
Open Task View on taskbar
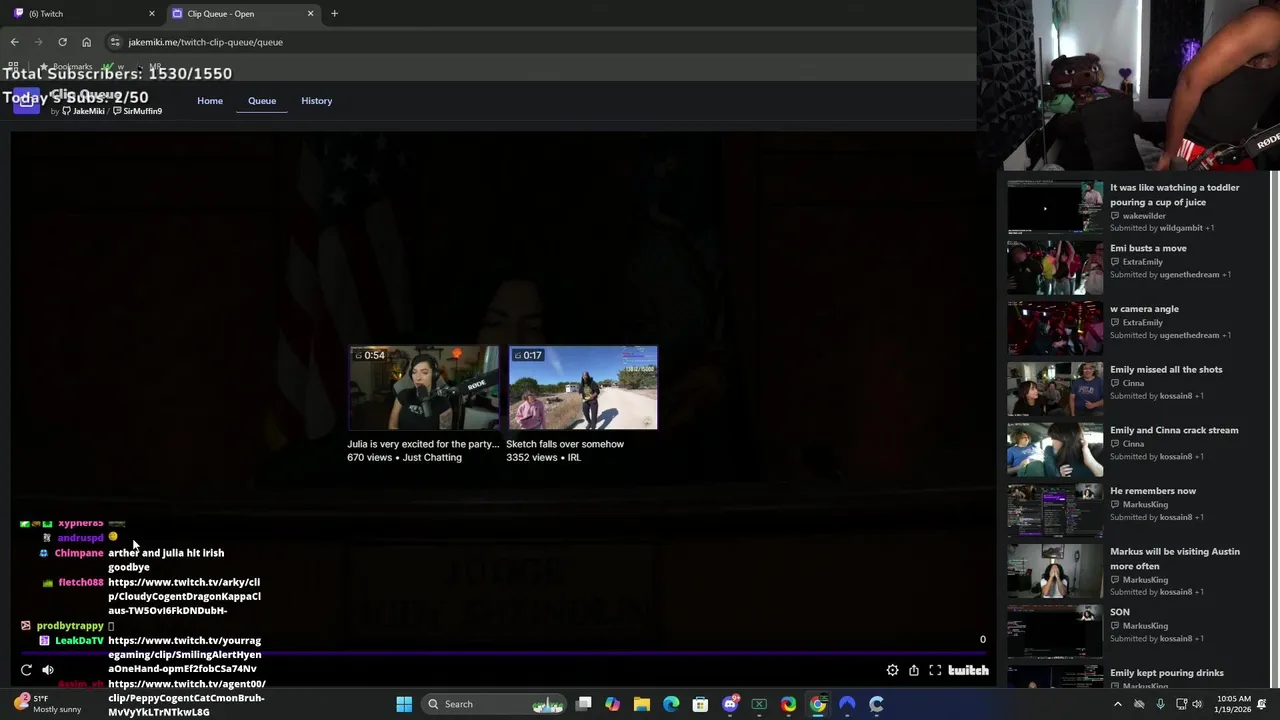tap(583, 704)
